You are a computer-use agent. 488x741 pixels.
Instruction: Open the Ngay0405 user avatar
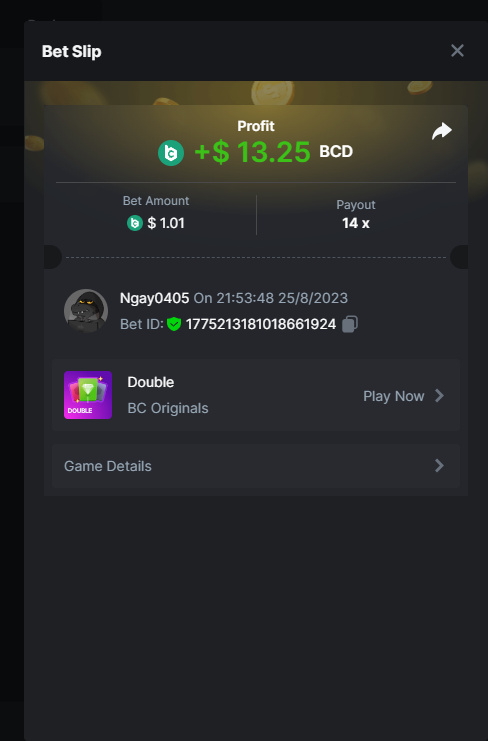pyautogui.click(x=86, y=311)
